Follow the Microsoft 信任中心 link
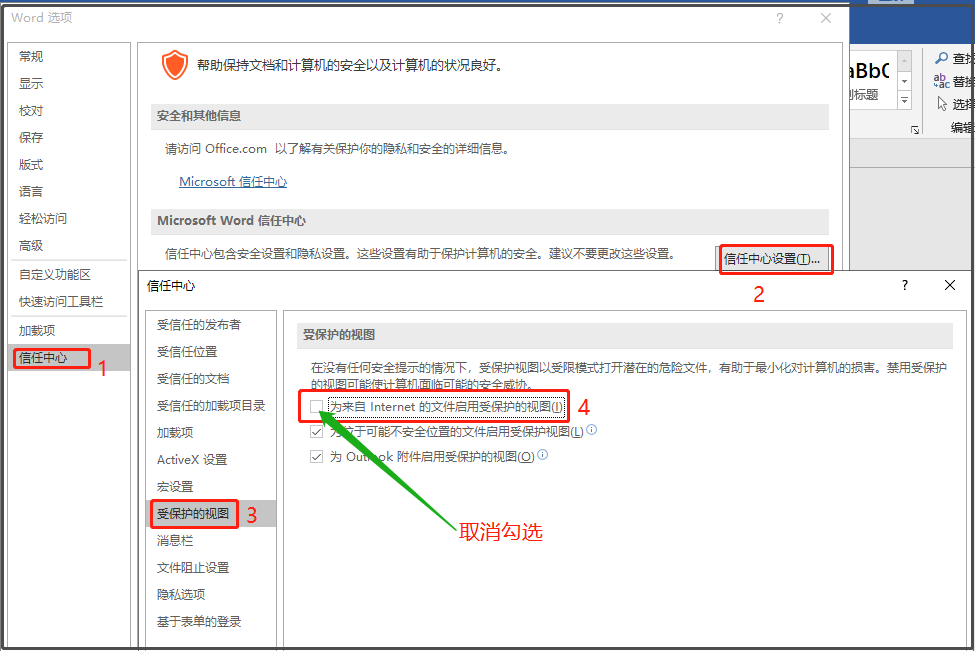 tap(233, 182)
